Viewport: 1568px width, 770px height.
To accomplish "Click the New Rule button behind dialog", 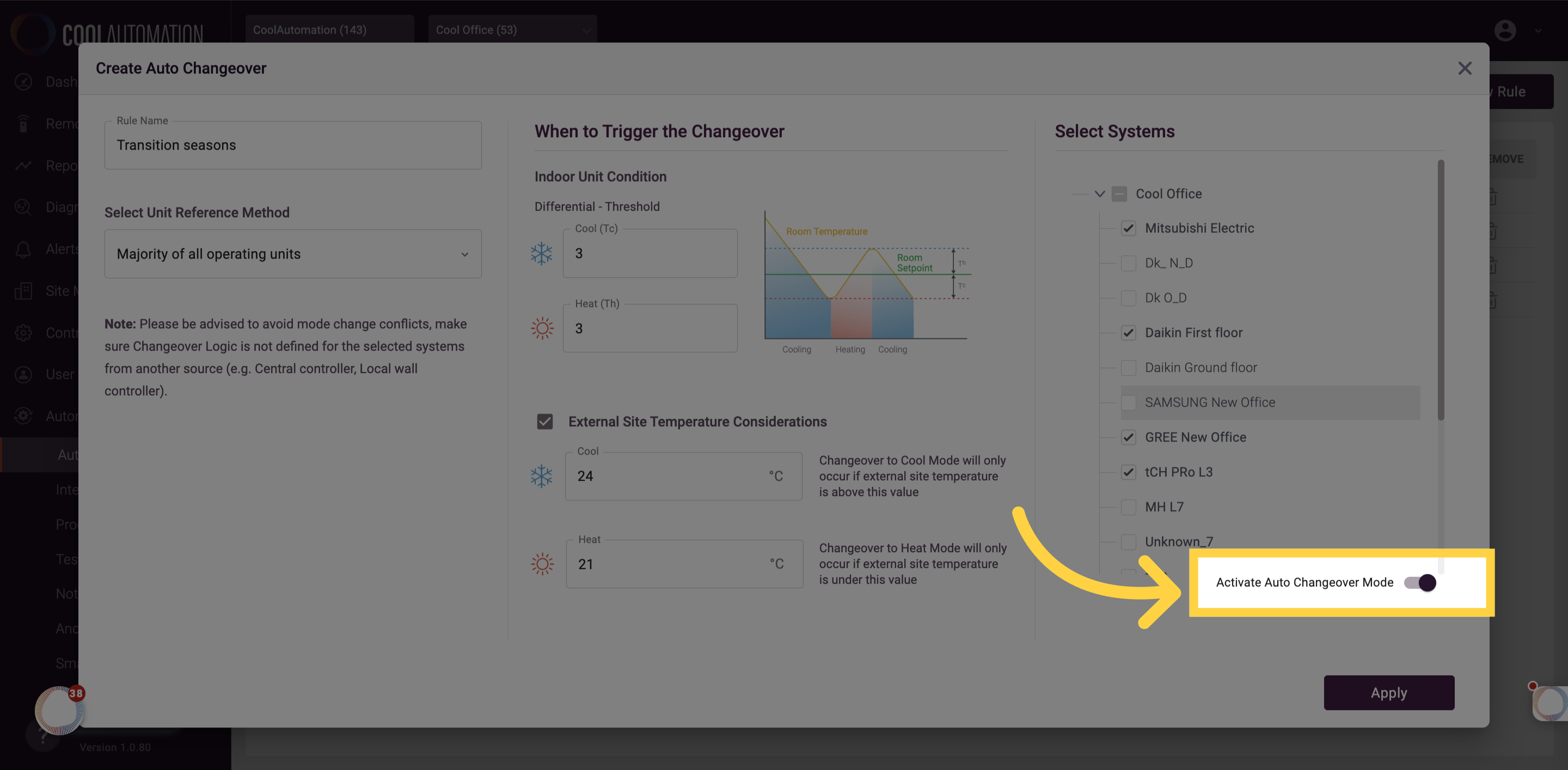I will (x=1521, y=92).
